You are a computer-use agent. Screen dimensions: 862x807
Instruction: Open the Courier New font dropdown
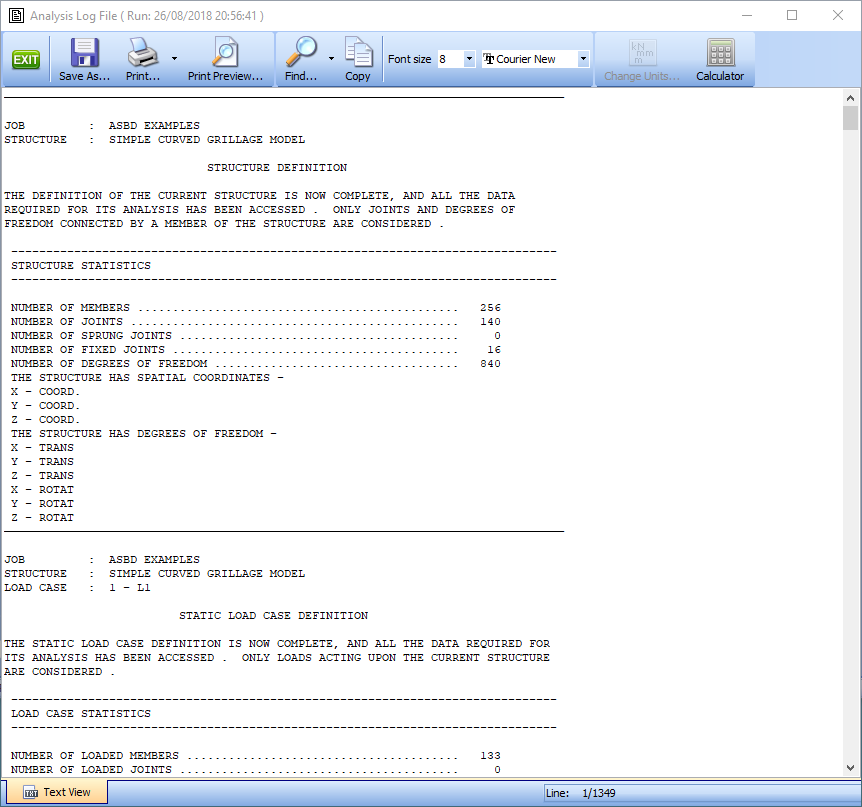coord(583,59)
